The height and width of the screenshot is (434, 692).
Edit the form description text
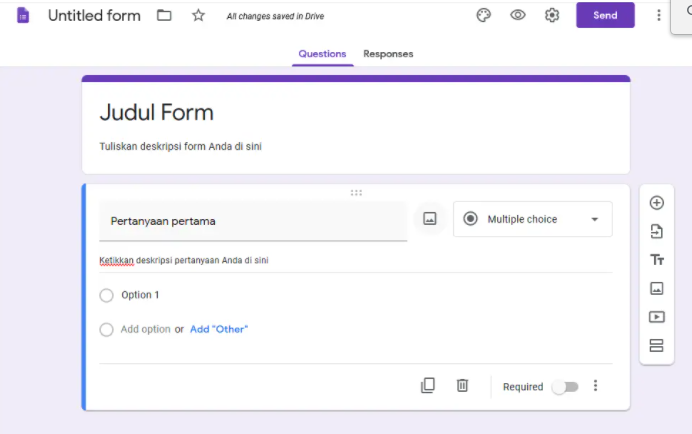181,147
